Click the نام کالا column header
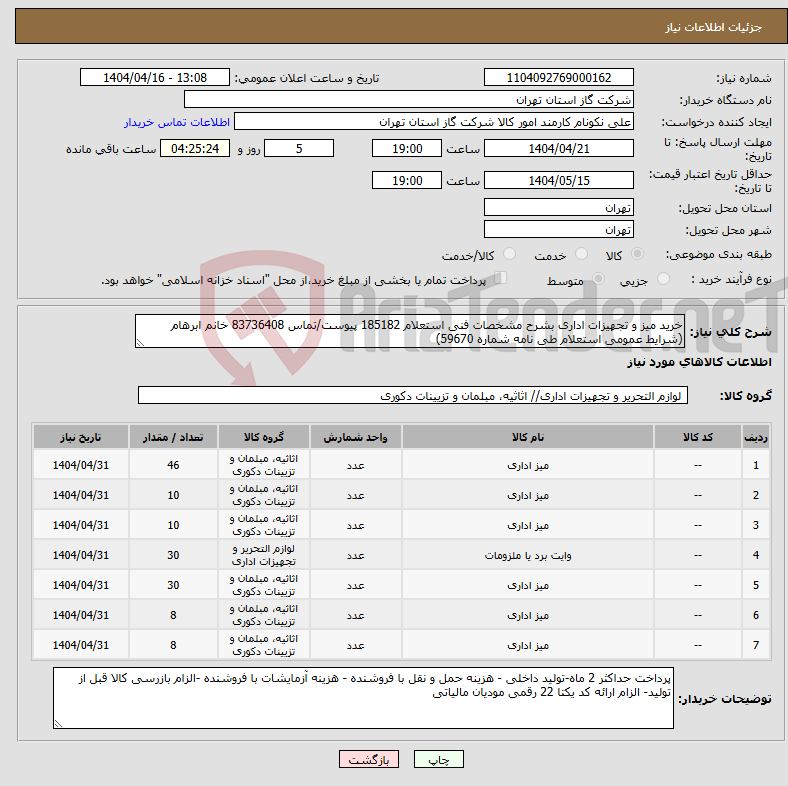 pyautogui.click(x=528, y=437)
